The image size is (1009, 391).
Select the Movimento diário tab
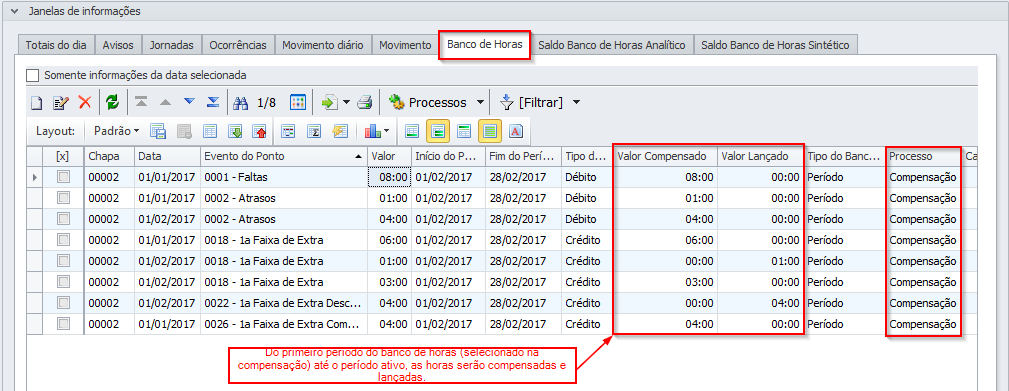pos(323,45)
